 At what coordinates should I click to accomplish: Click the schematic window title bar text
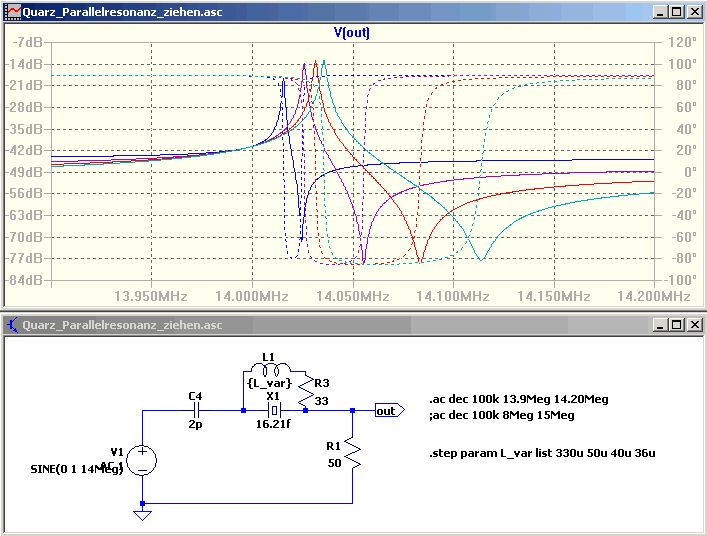point(122,325)
